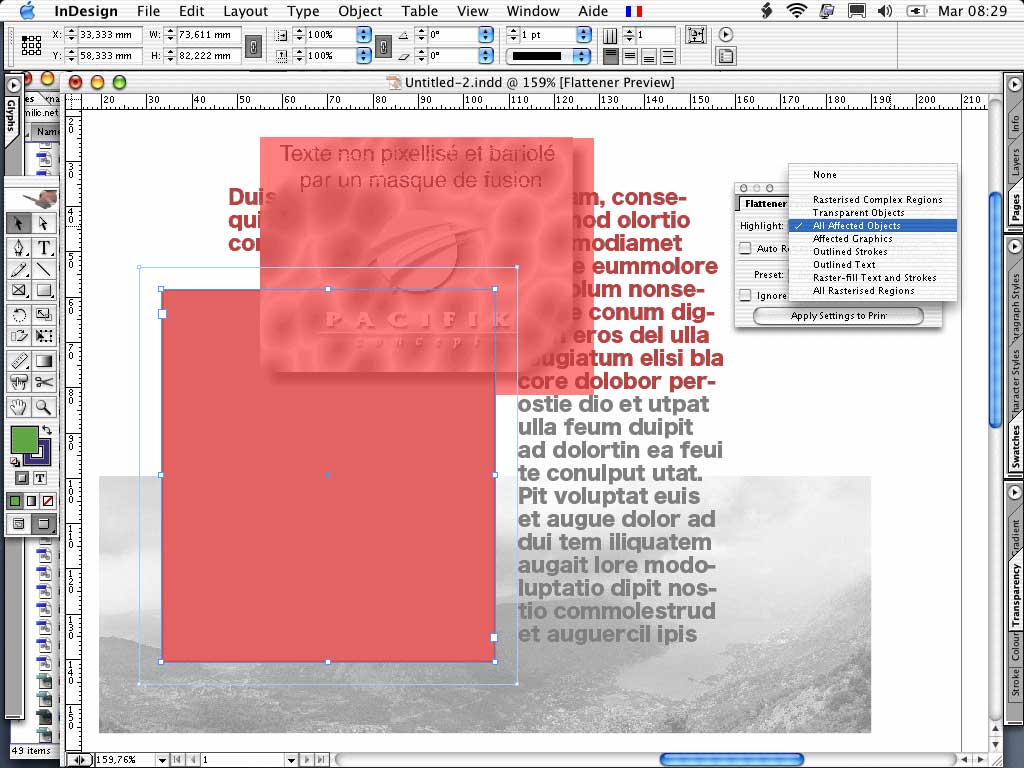Toggle formatting affects text button
The width and height of the screenshot is (1024, 768).
pos(40,478)
